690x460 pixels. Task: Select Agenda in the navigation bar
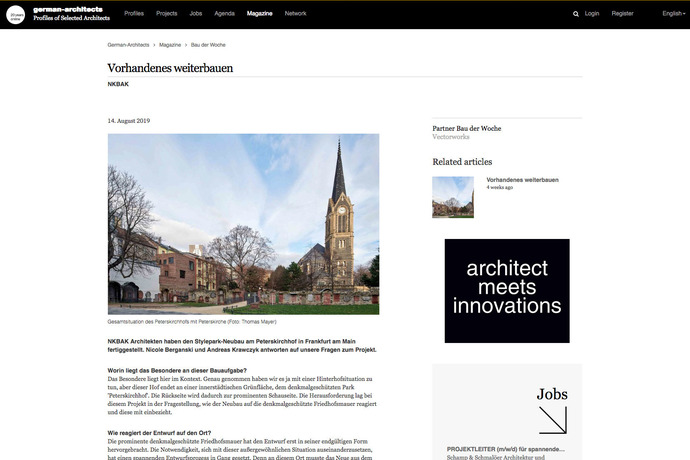[x=224, y=14]
